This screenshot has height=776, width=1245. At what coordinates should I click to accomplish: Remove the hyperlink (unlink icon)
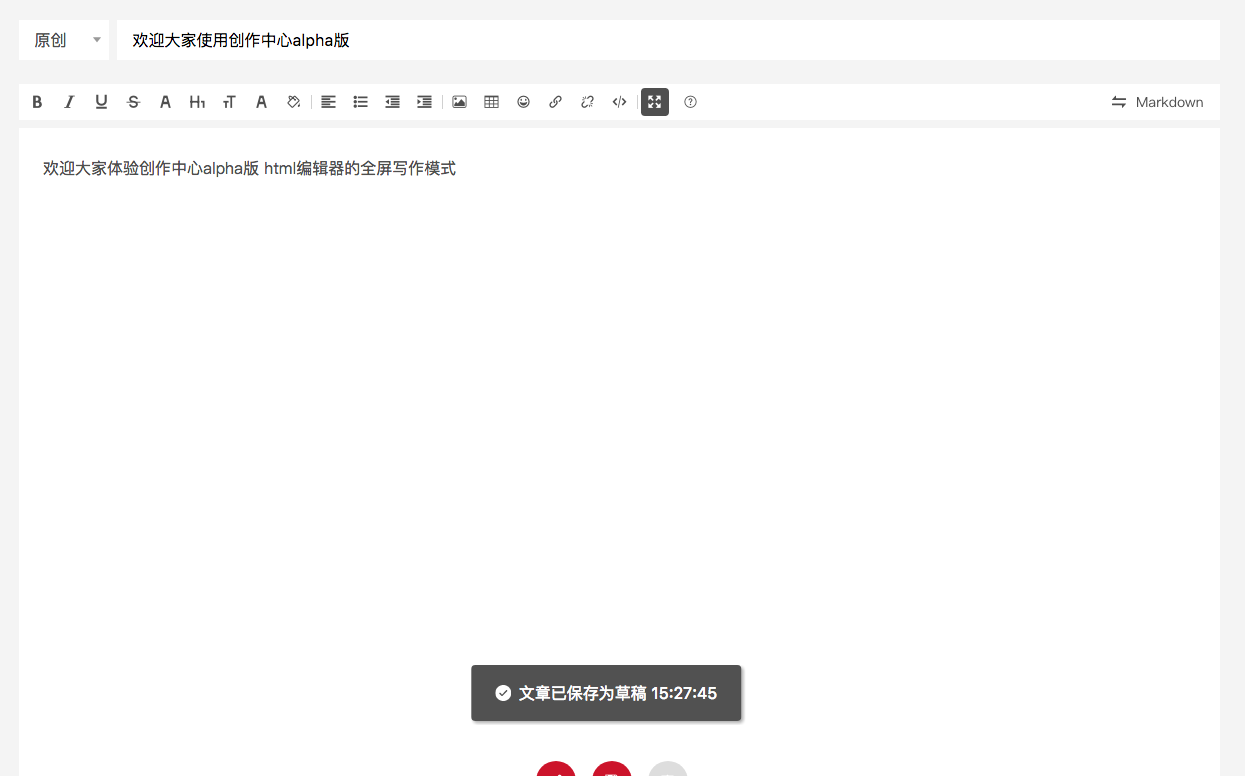[x=587, y=102]
